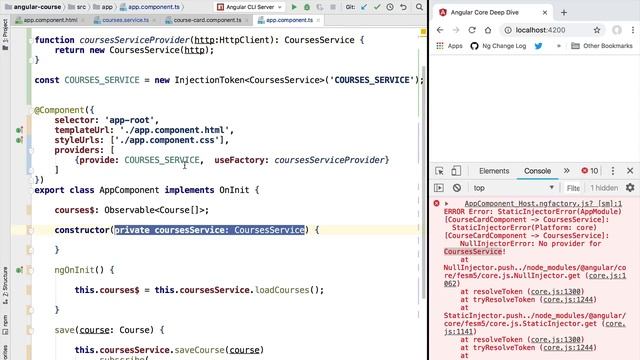Close the Angular Core Deep Dive browser tab
The width and height of the screenshot is (640, 360).
[x=544, y=13]
